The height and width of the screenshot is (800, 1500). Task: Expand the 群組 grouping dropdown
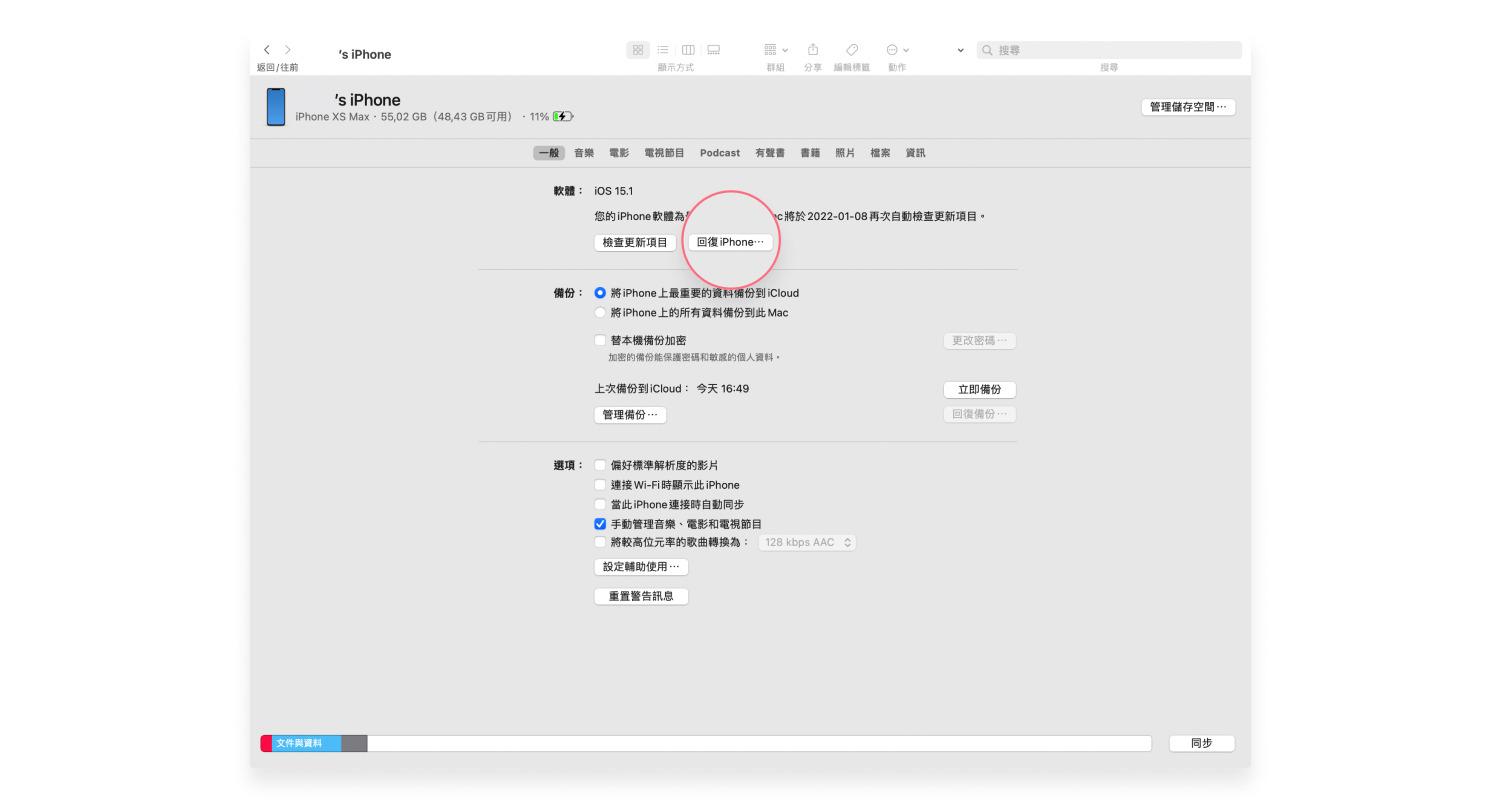(x=776, y=50)
